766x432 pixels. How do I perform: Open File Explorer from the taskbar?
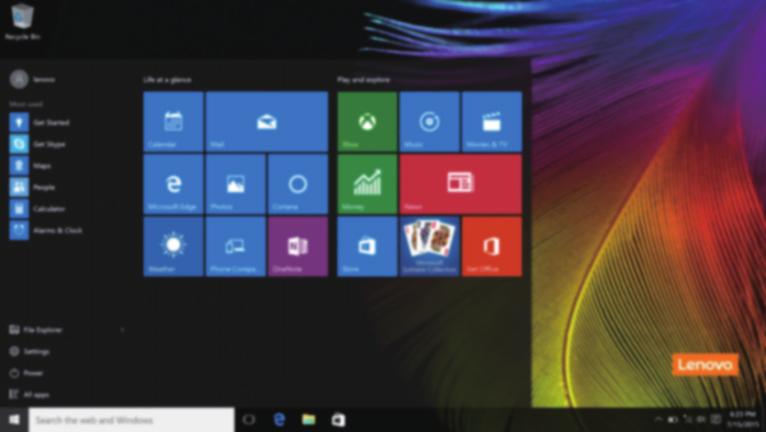(309, 420)
